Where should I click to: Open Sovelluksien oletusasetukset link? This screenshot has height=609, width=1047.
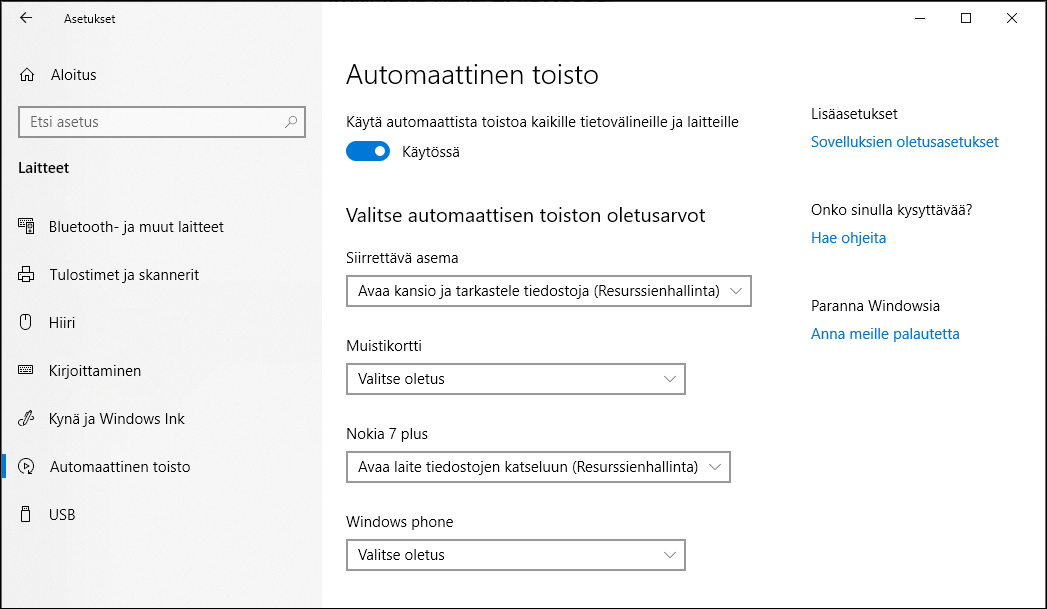904,142
